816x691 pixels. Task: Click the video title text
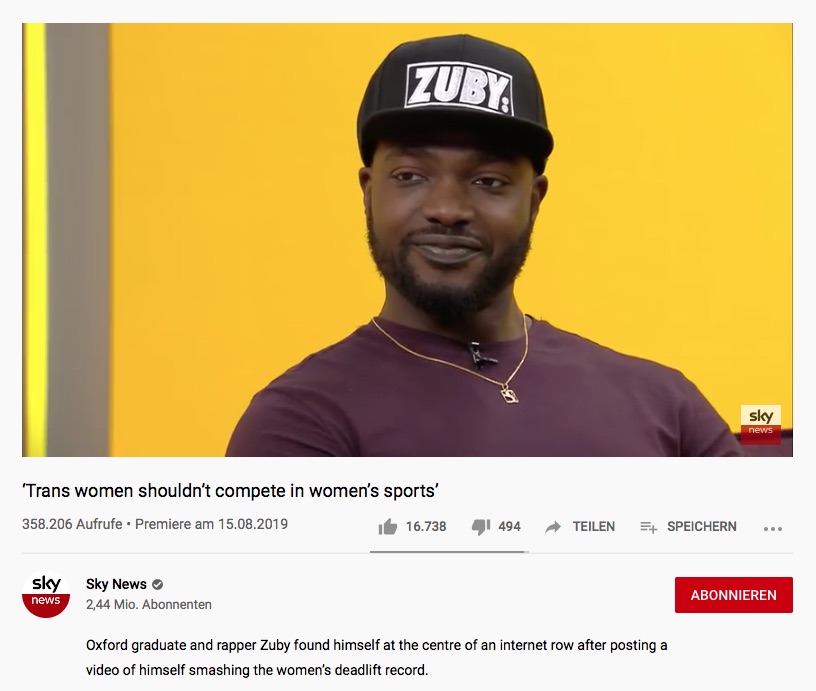pyautogui.click(x=231, y=491)
